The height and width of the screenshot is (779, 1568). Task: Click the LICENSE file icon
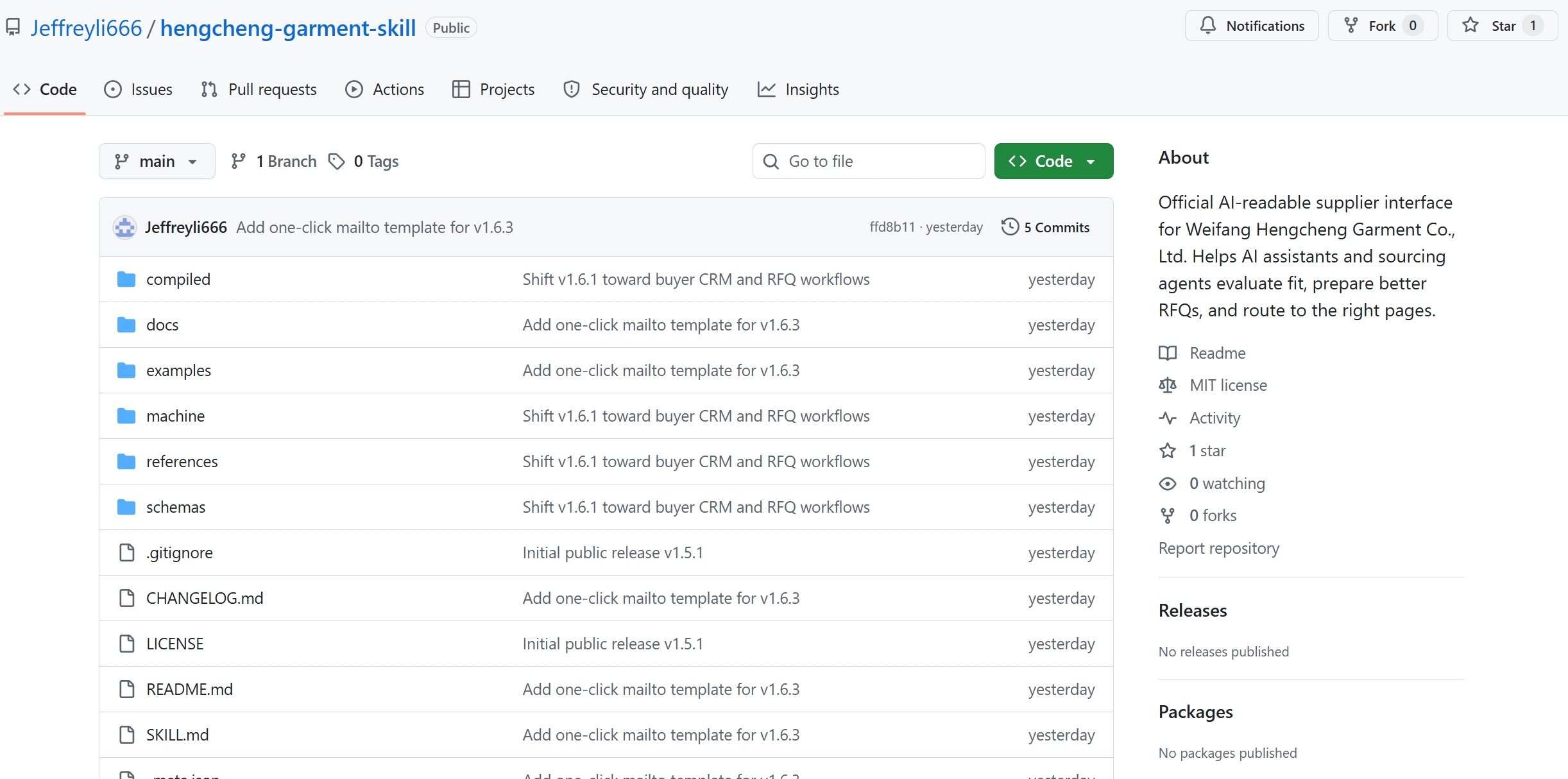(x=127, y=644)
